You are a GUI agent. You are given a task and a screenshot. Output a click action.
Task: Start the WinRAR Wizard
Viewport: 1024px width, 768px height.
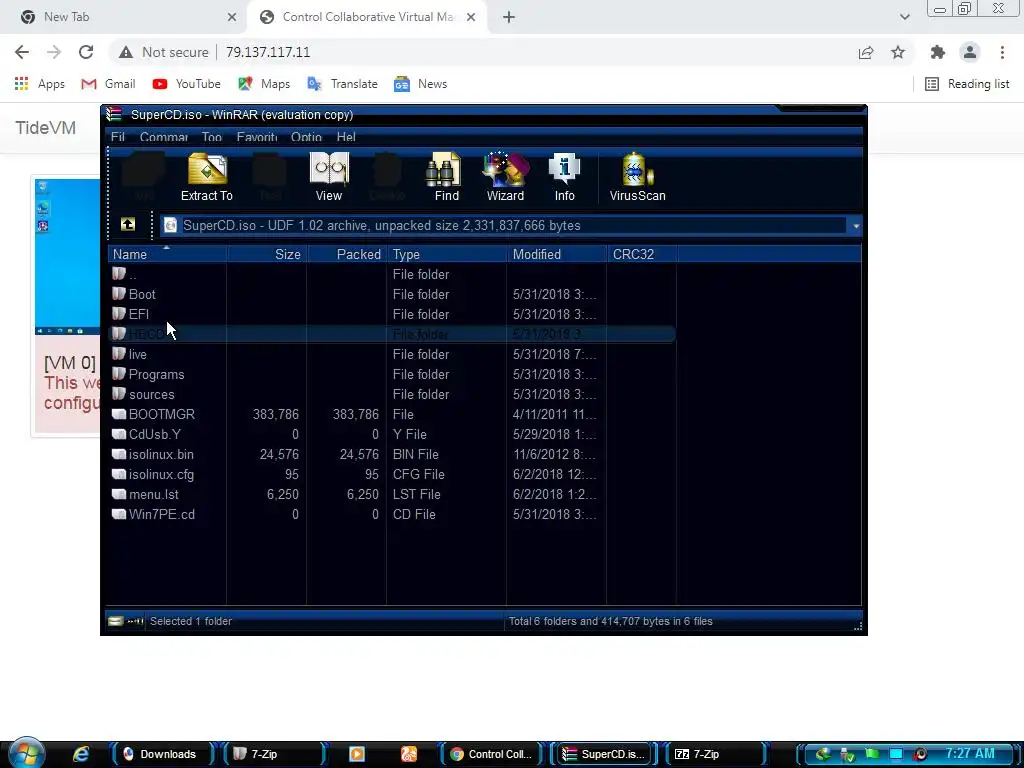point(505,177)
